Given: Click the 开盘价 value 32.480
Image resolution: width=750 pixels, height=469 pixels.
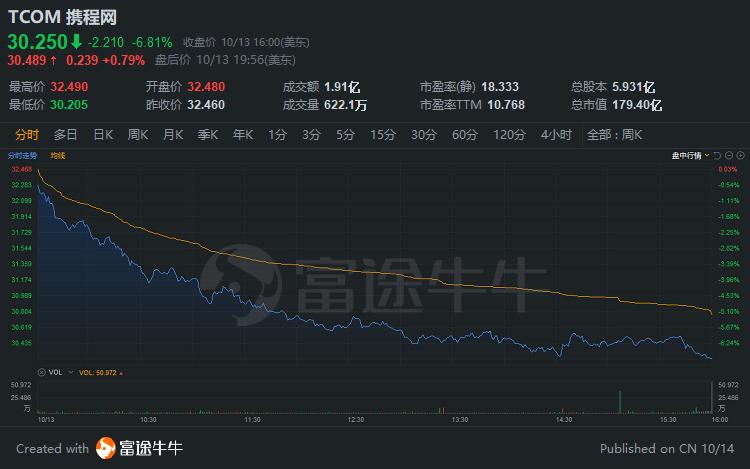Looking at the screenshot, I should click(x=206, y=87).
